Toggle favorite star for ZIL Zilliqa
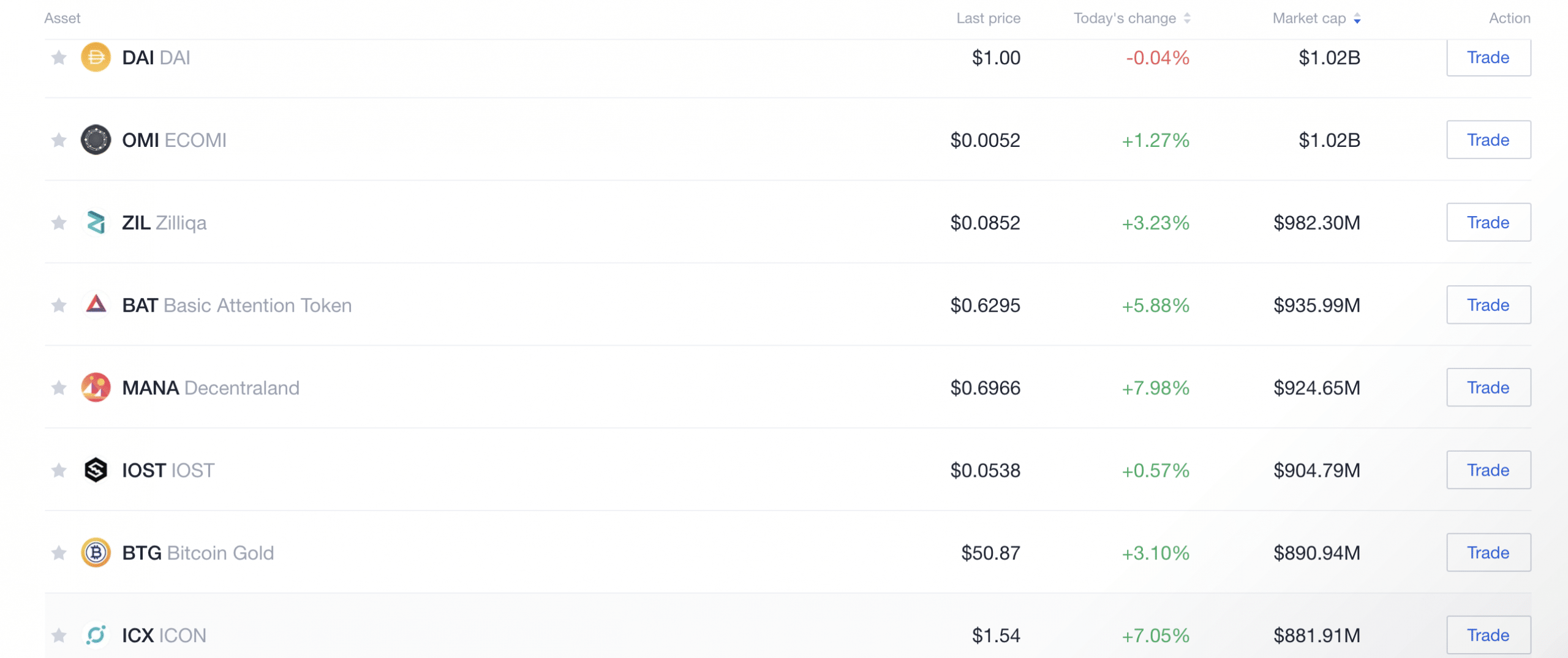This screenshot has height=658, width=1568. click(59, 222)
